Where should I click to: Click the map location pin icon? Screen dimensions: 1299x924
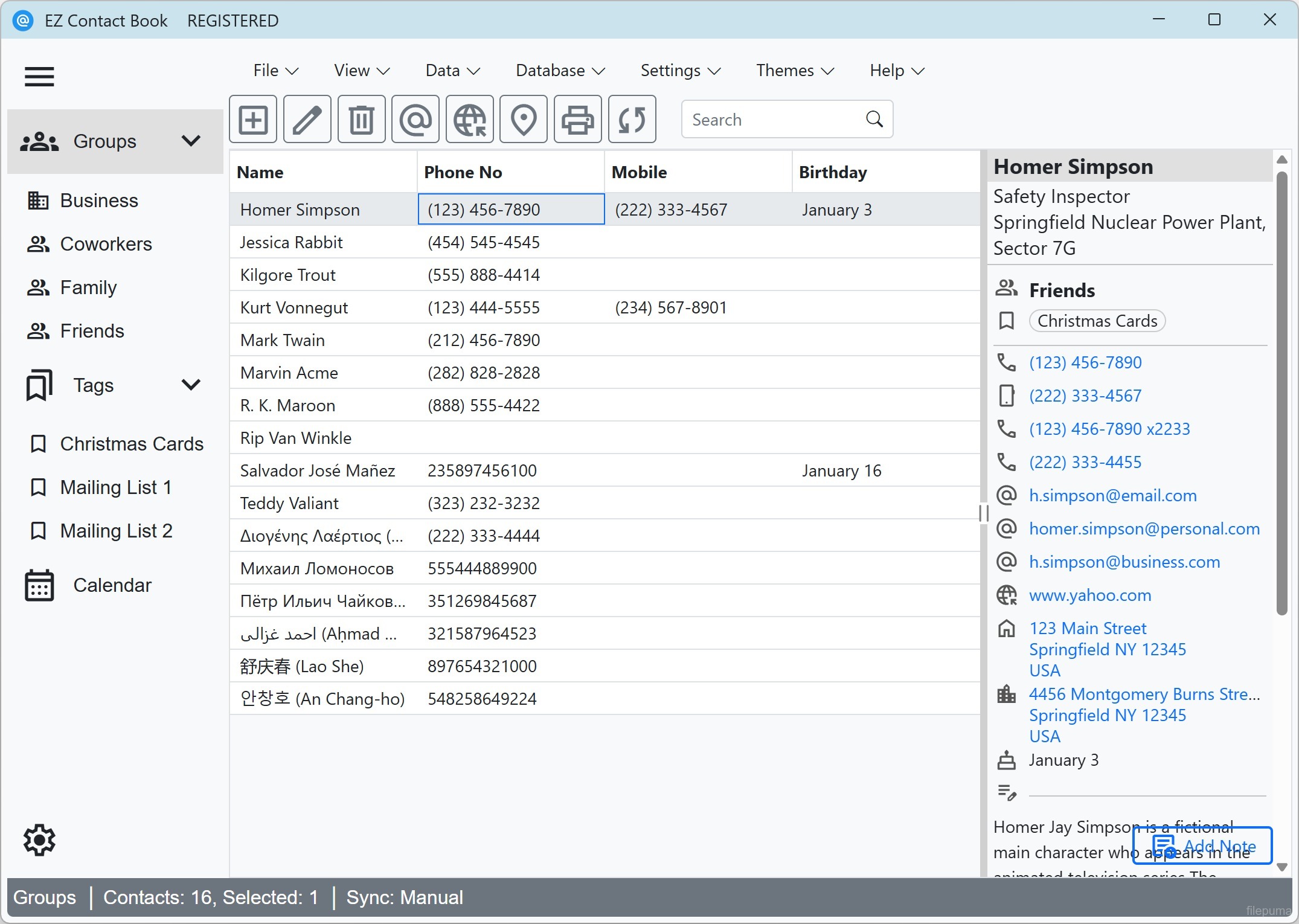pos(524,119)
